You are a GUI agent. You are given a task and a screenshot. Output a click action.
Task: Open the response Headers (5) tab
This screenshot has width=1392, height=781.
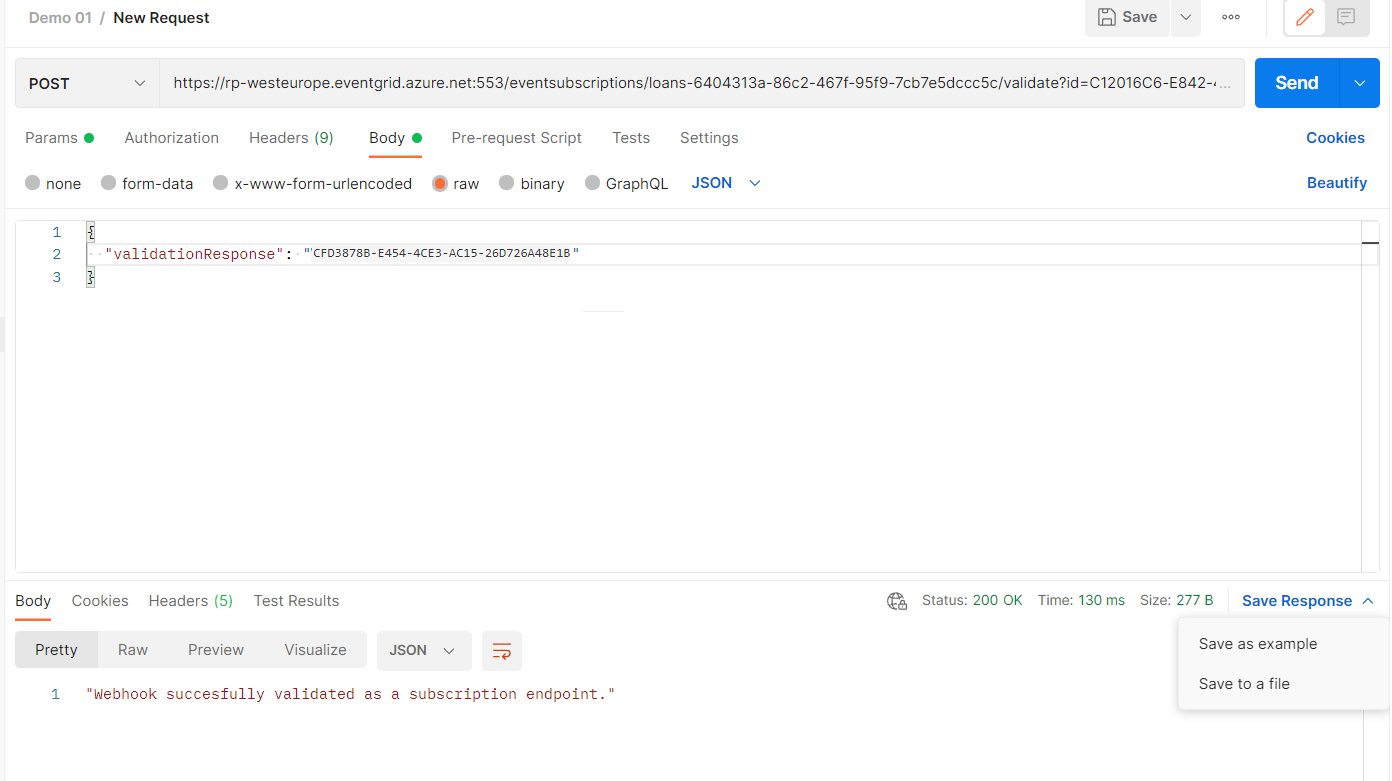coord(191,601)
